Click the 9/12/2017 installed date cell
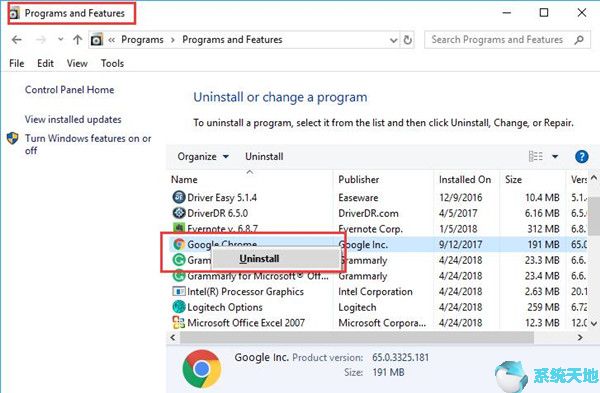This screenshot has height=393, width=600. 460,245
